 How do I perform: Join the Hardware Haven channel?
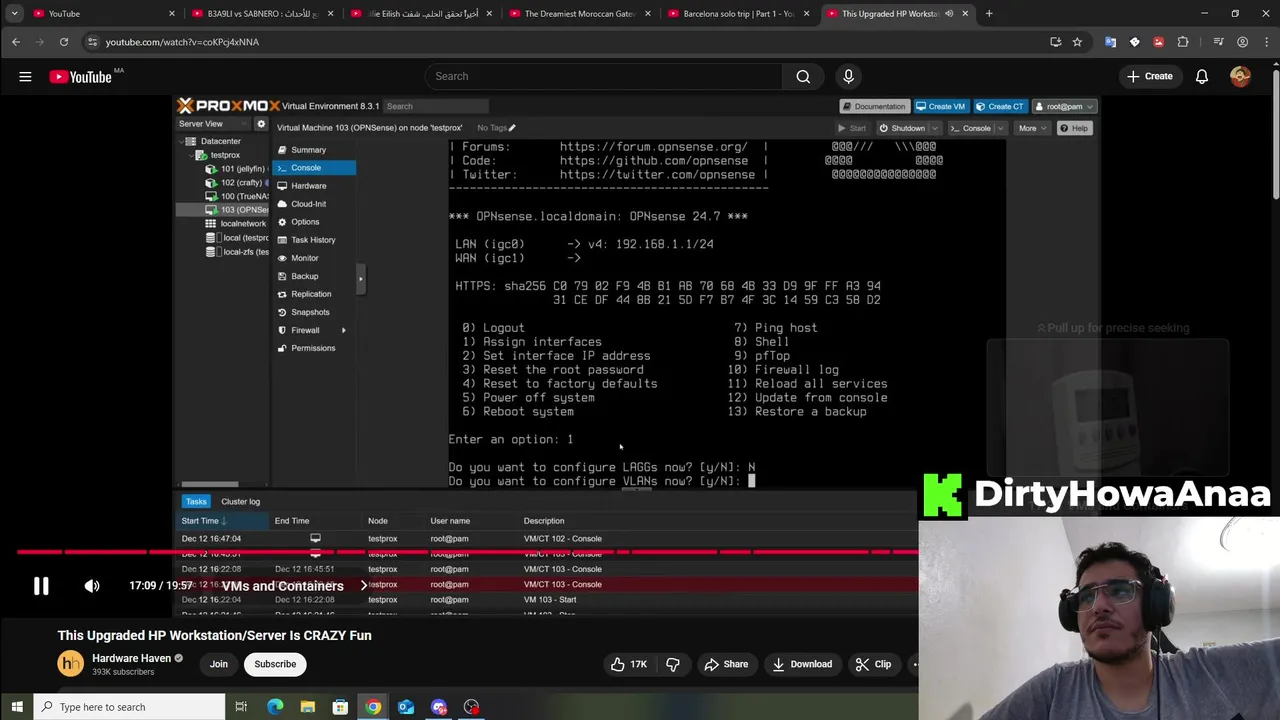[218, 664]
